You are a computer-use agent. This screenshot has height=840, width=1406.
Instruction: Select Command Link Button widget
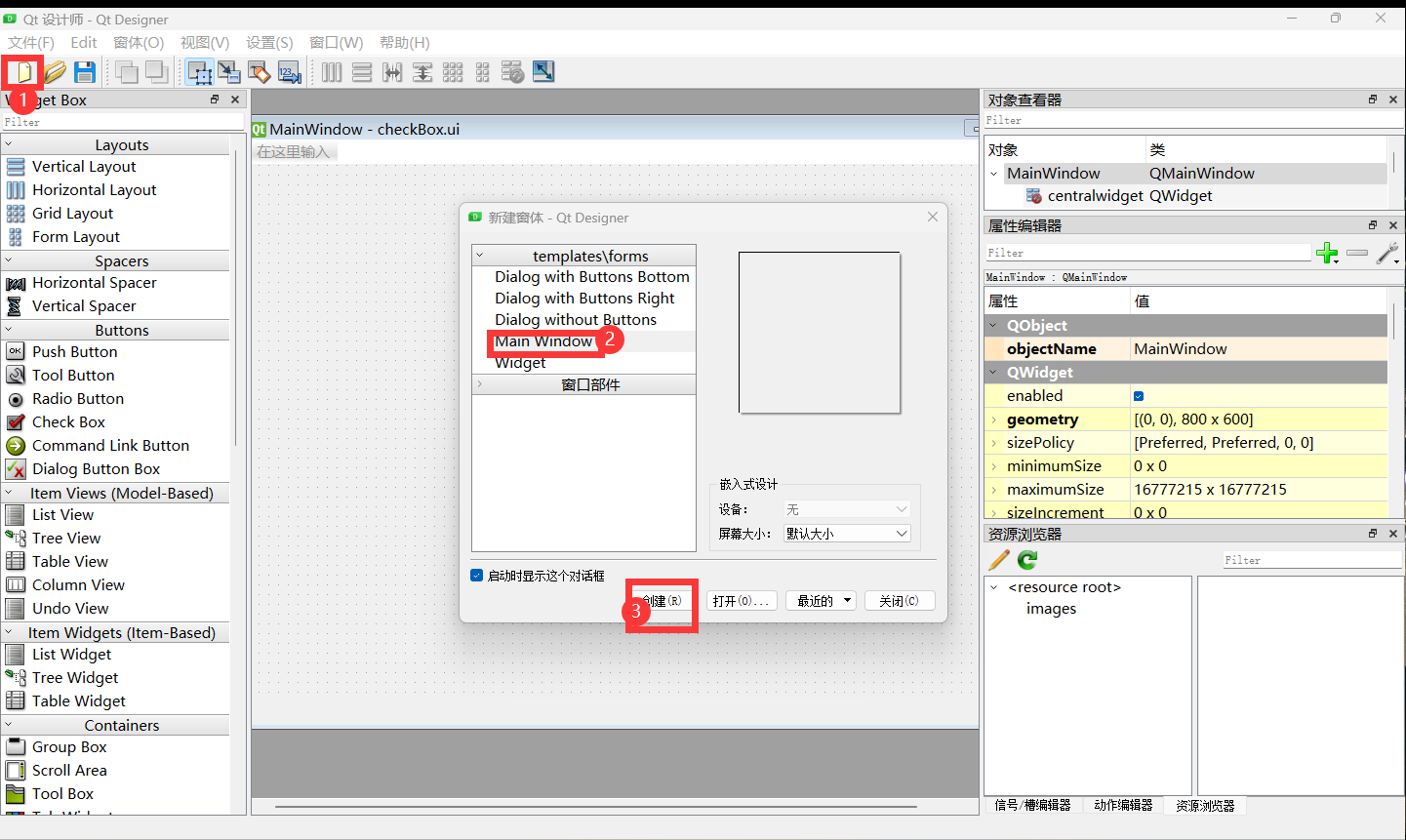(110, 445)
